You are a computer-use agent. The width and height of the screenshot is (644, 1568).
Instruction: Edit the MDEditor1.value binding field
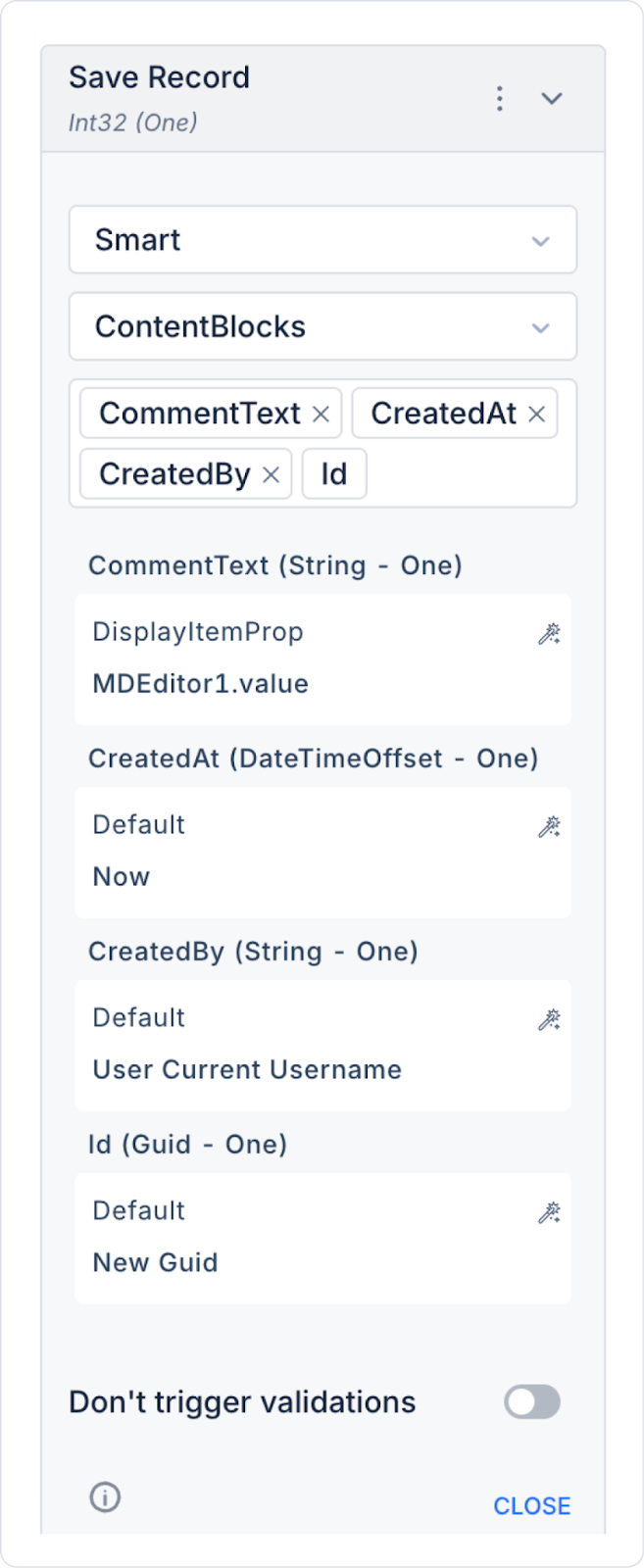(201, 684)
